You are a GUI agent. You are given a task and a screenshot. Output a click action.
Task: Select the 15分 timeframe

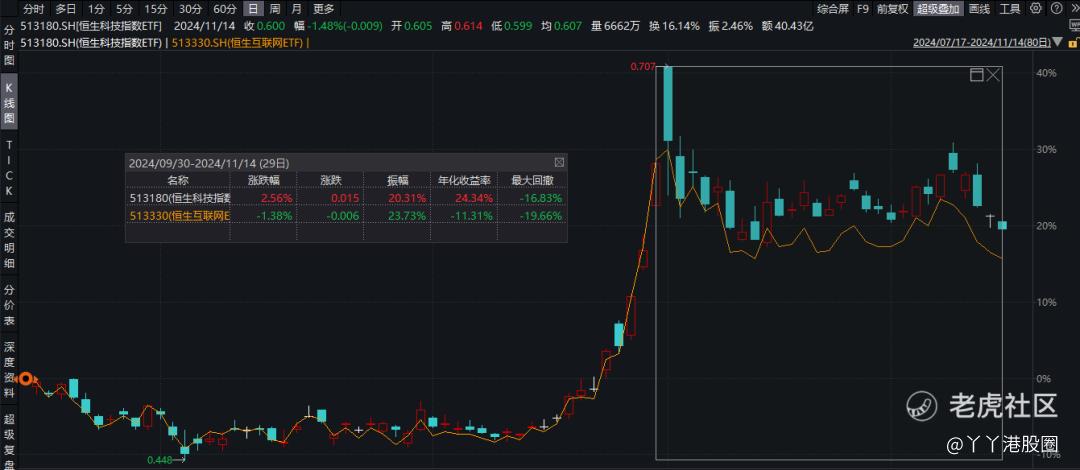click(156, 9)
